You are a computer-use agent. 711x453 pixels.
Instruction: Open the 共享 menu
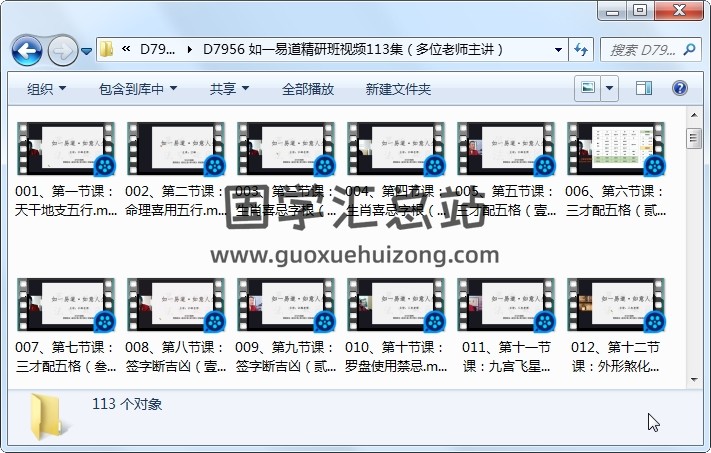point(229,89)
